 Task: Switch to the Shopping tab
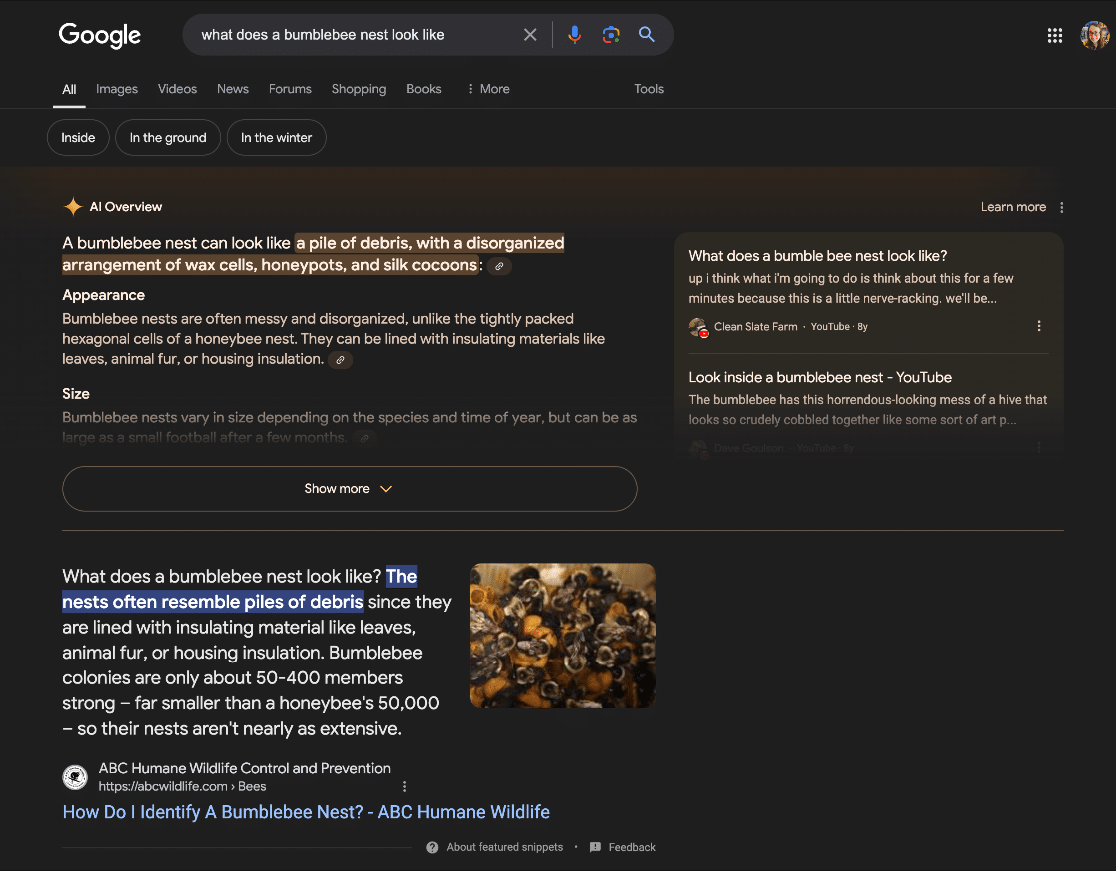pos(358,89)
